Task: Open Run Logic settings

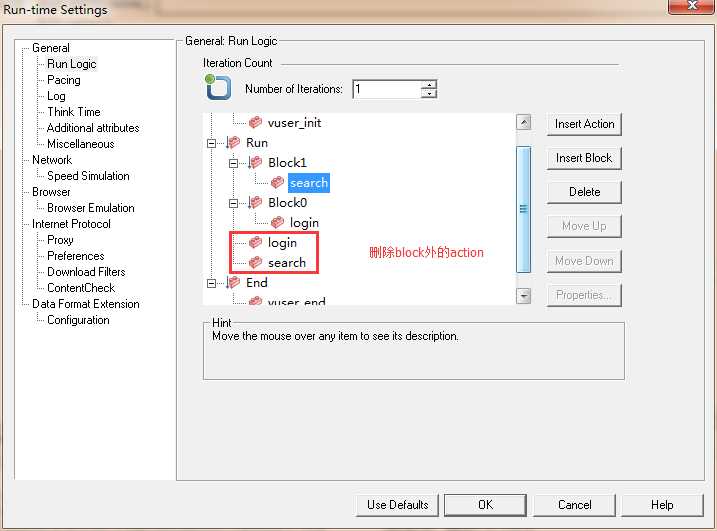Action: pyautogui.click(x=72, y=64)
